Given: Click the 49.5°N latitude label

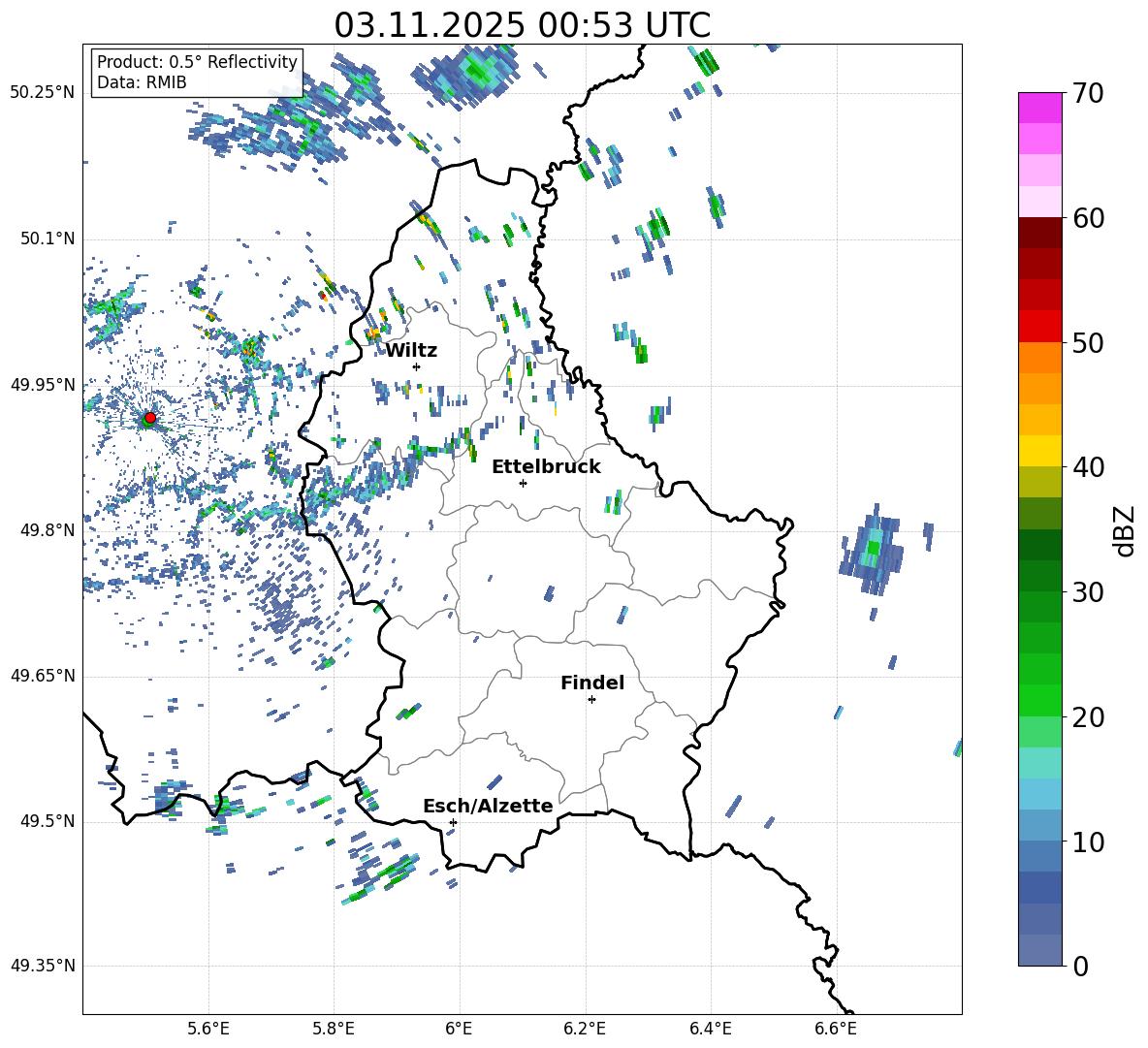Looking at the screenshot, I should (x=48, y=821).
